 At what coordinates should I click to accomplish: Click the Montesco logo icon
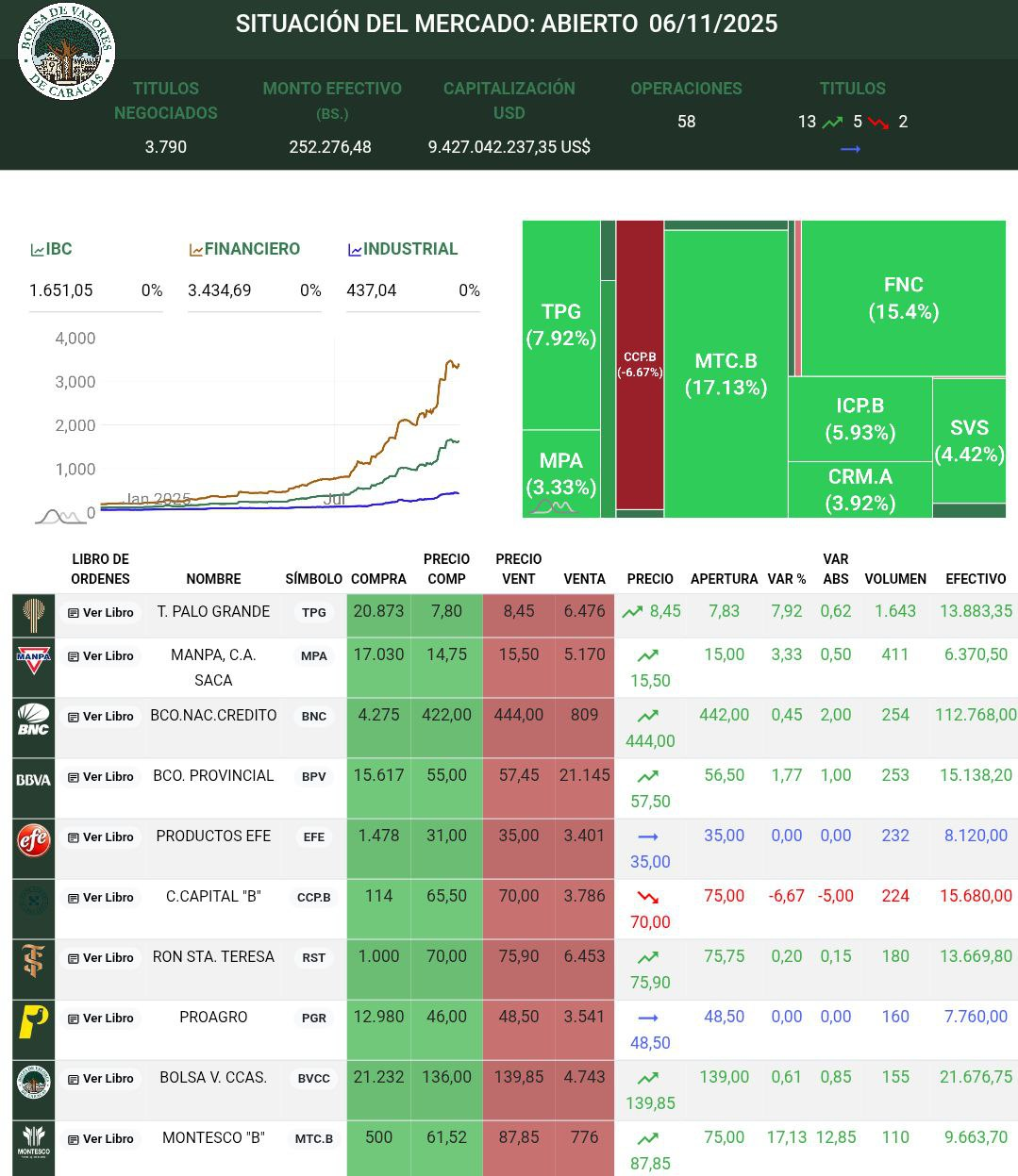[34, 1141]
